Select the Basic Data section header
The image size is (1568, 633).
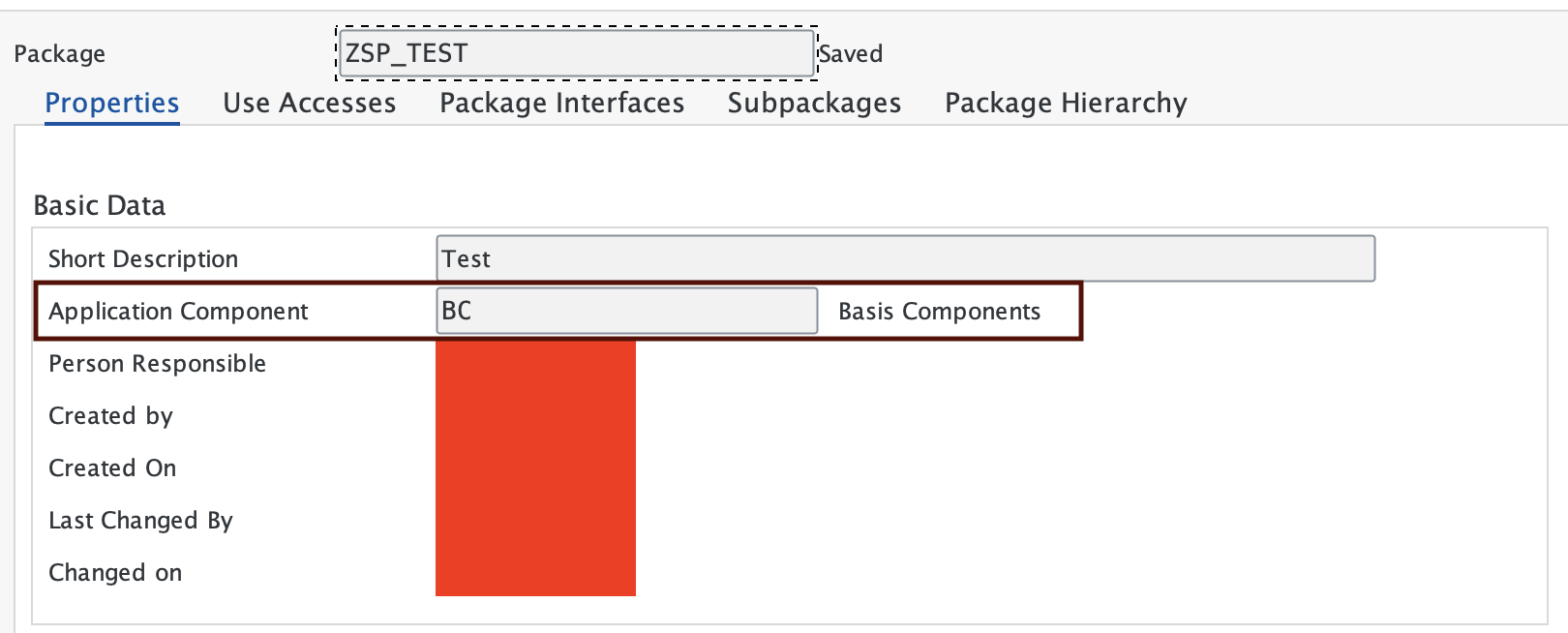(99, 205)
